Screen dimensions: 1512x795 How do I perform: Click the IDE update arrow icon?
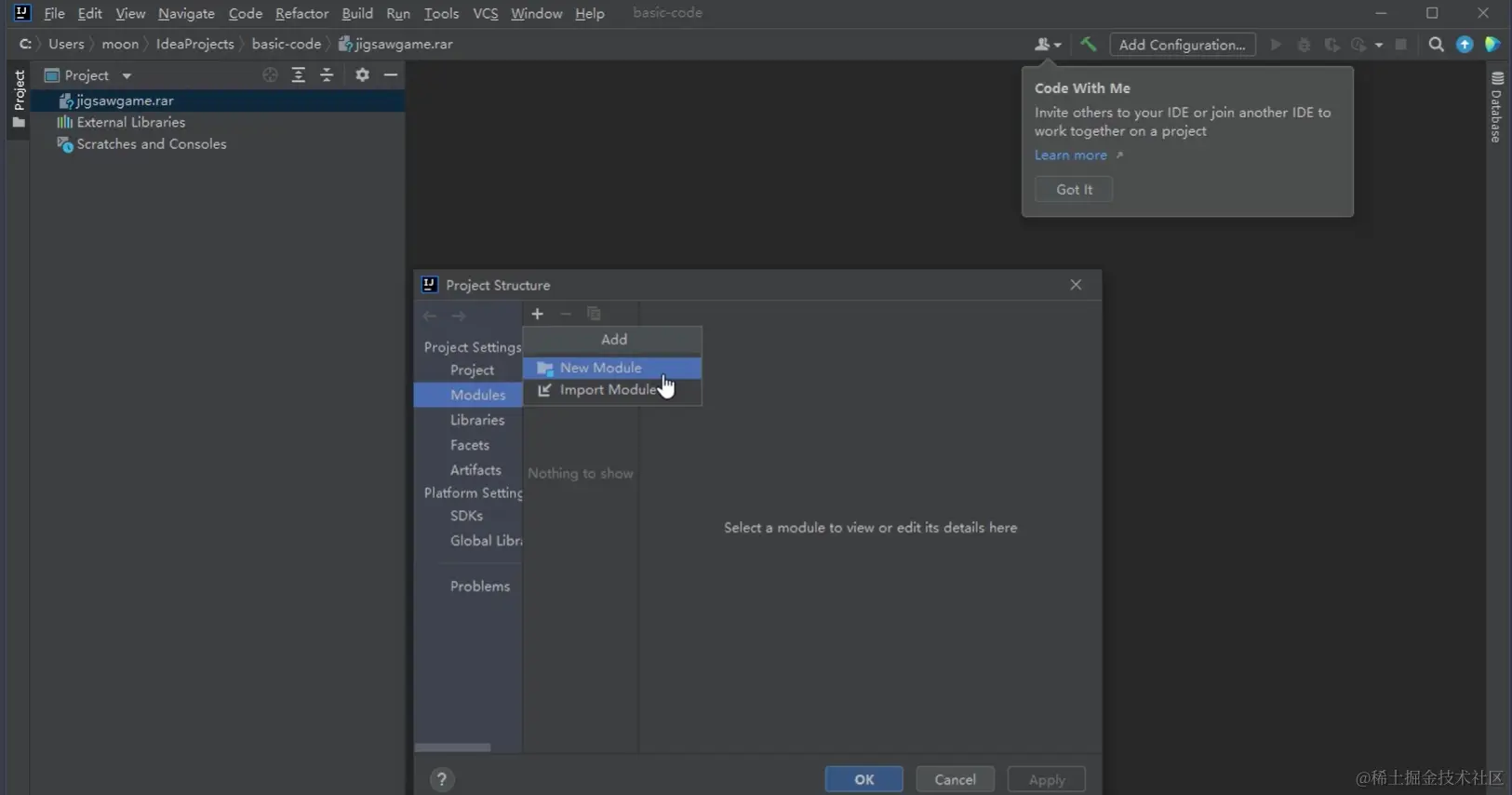(x=1465, y=45)
